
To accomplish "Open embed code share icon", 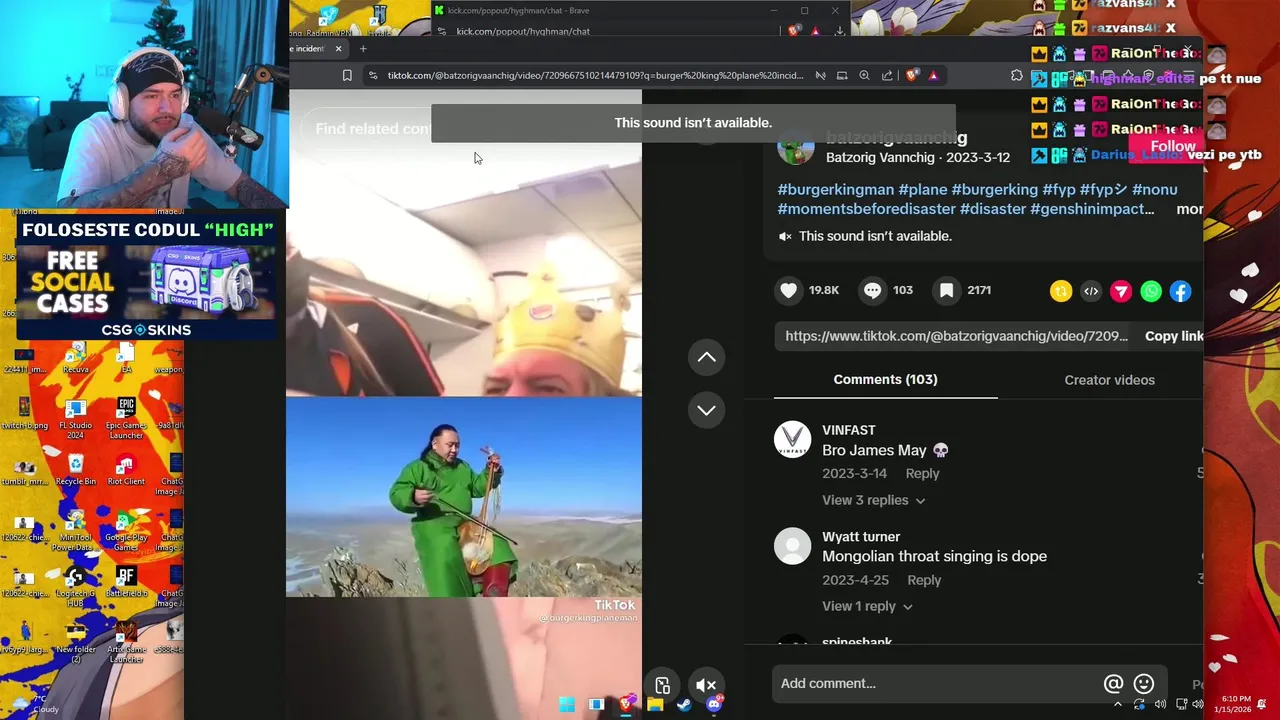I will [1091, 291].
